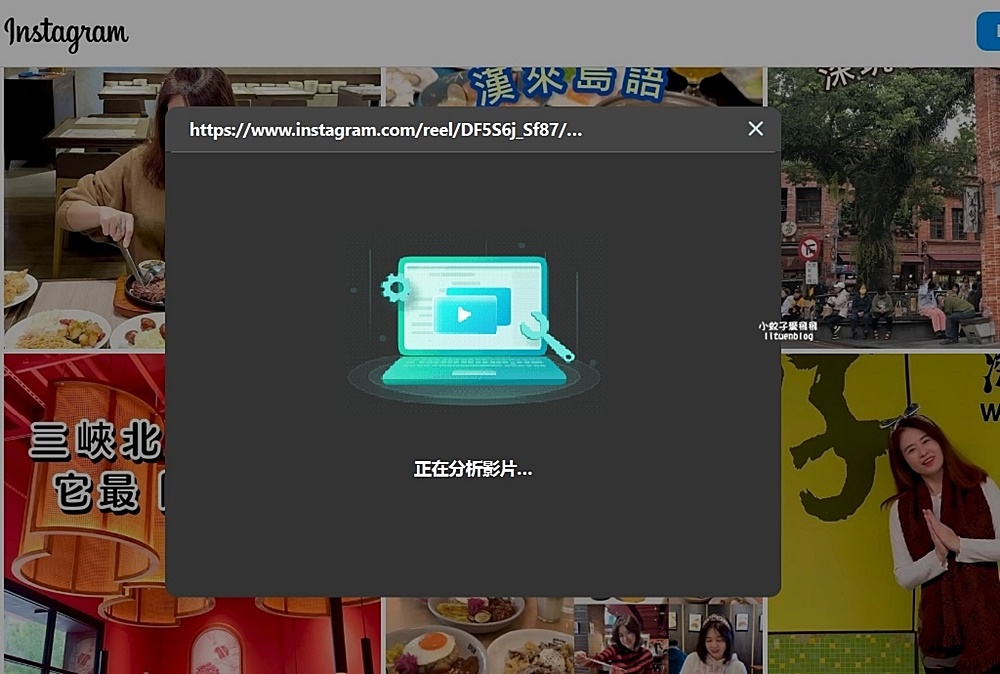Click the blue button in top-right corner
Screen dimensions: 1000x674
pos(989,31)
